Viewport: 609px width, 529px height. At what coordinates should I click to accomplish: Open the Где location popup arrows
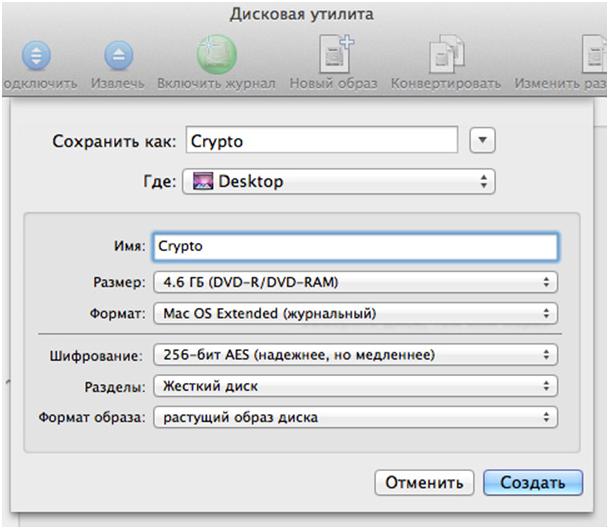(x=484, y=182)
